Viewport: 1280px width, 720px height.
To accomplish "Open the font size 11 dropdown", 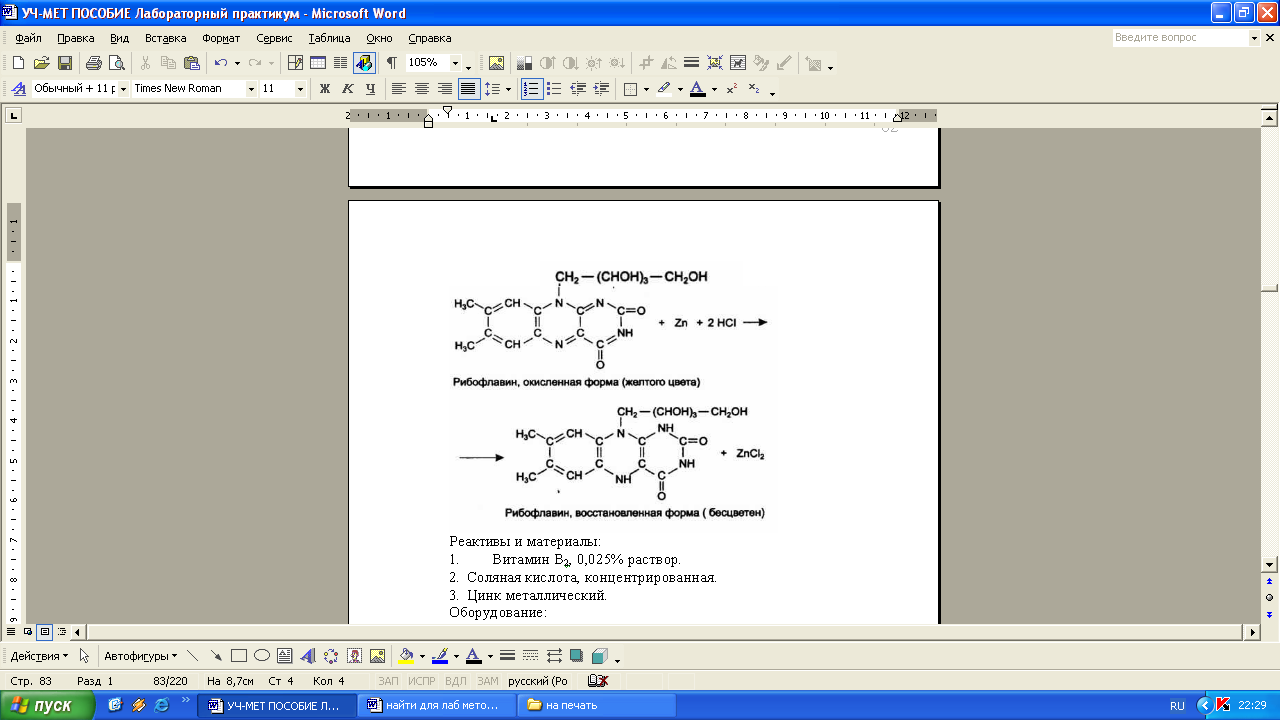I will coord(300,89).
